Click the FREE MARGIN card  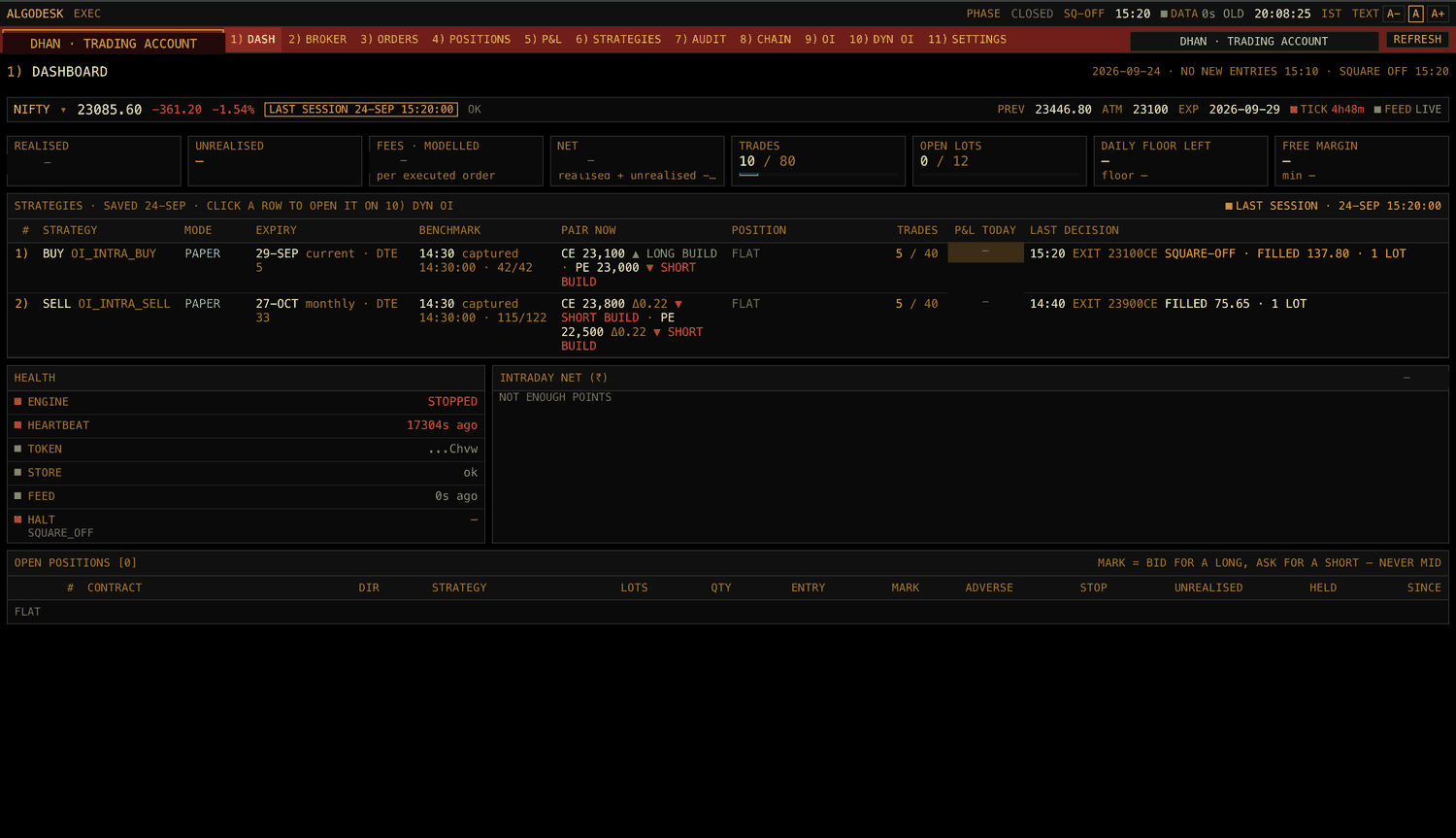[x=1361, y=160]
